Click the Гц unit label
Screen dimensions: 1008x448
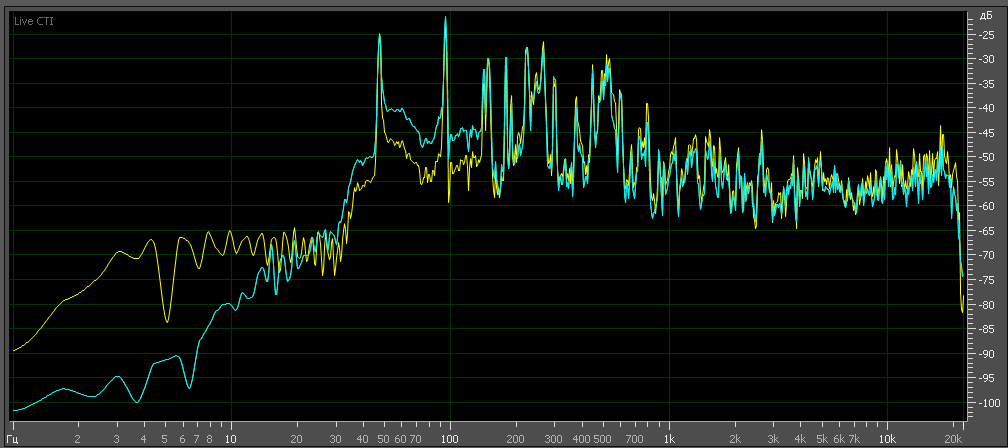coord(12,439)
